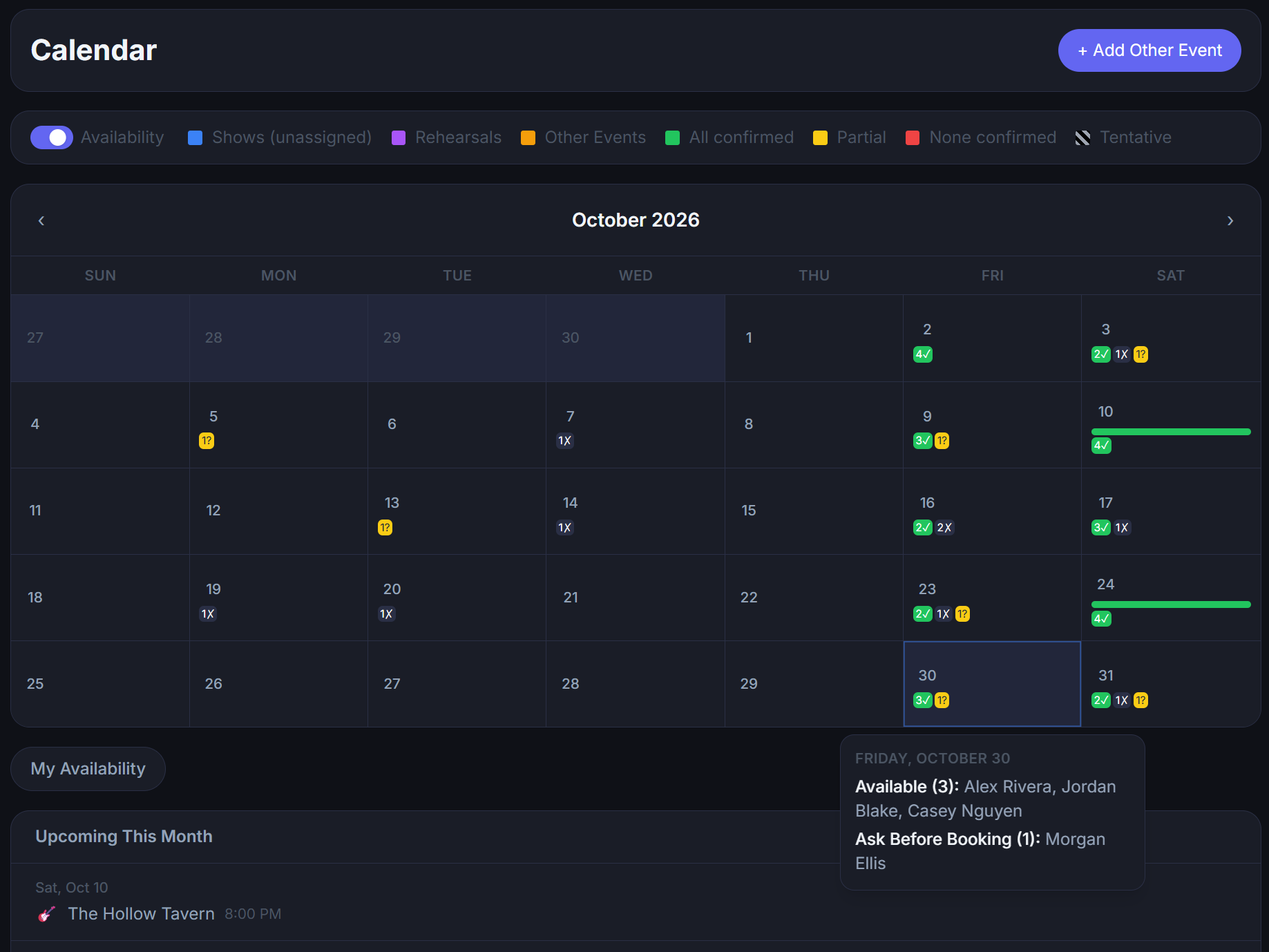
Task: Click the 3✓ badge on October 9
Action: 923,441
